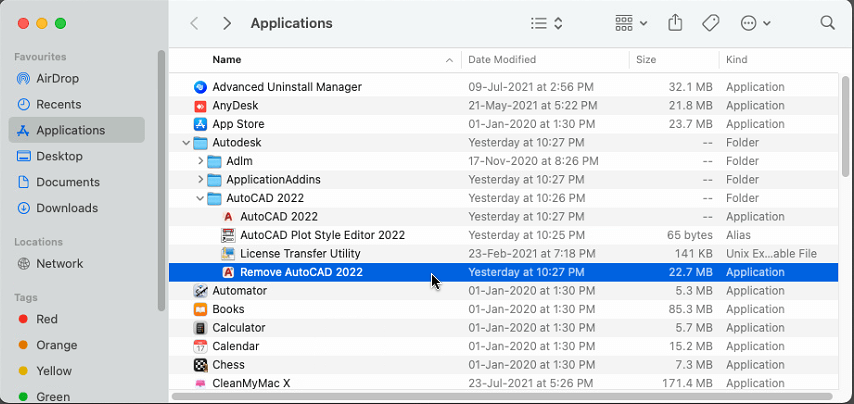Screen dimensions: 854x404
Task: Click the Chess app icon
Action: tap(200, 365)
